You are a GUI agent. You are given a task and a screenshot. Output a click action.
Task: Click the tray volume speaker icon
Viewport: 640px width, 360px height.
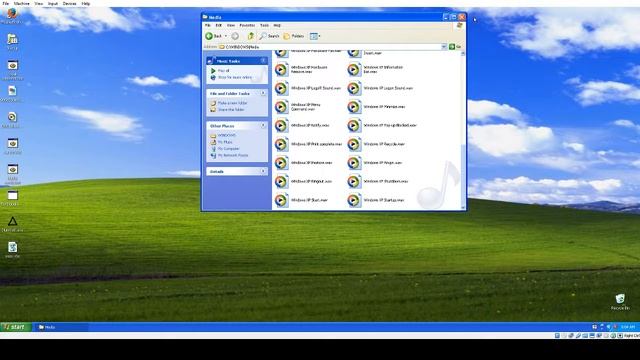[609, 327]
